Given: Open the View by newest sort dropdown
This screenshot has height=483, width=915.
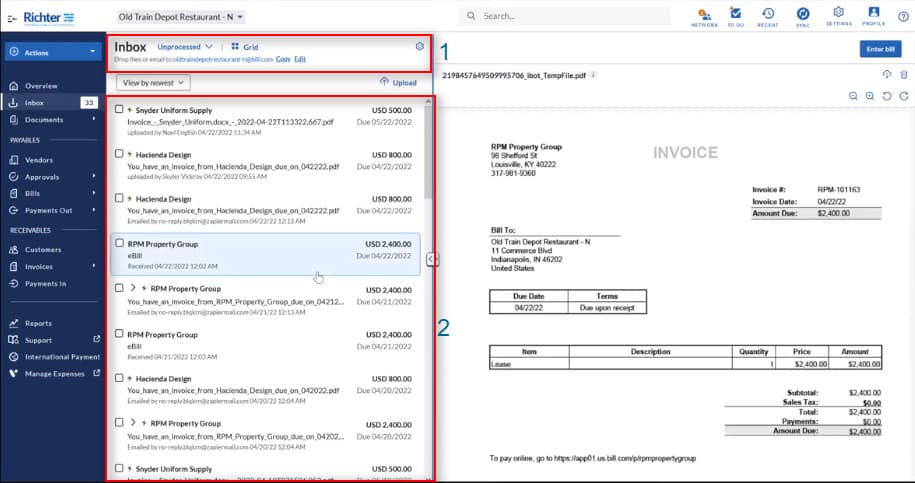Looking at the screenshot, I should coord(153,83).
